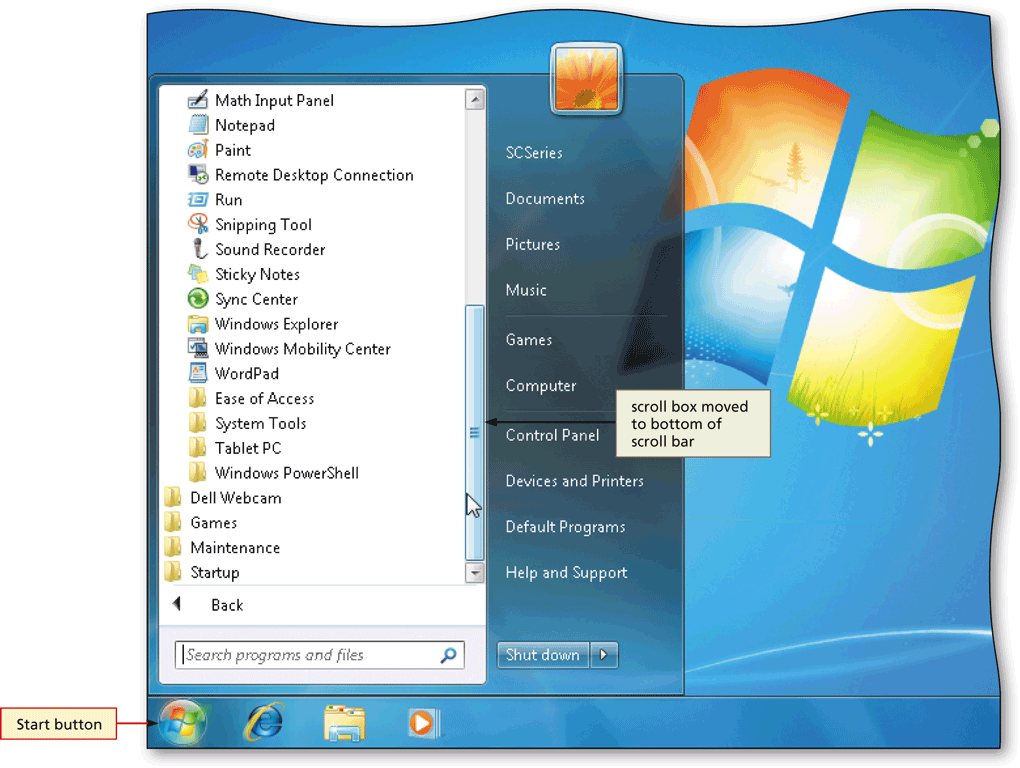Click the scroll bar down arrow
Viewport: 1020px width, 768px height.
475,573
